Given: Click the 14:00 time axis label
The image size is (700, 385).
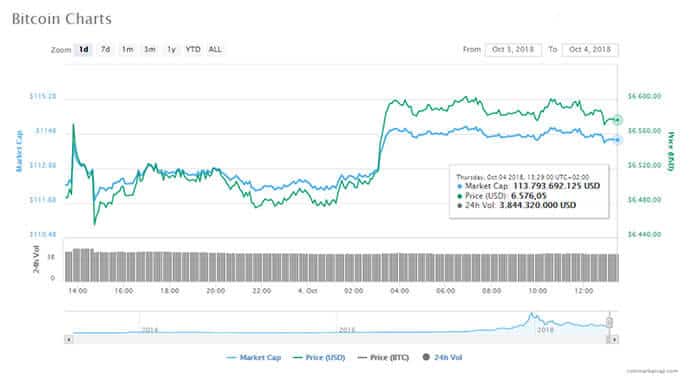Looking at the screenshot, I should pyautogui.click(x=78, y=291).
